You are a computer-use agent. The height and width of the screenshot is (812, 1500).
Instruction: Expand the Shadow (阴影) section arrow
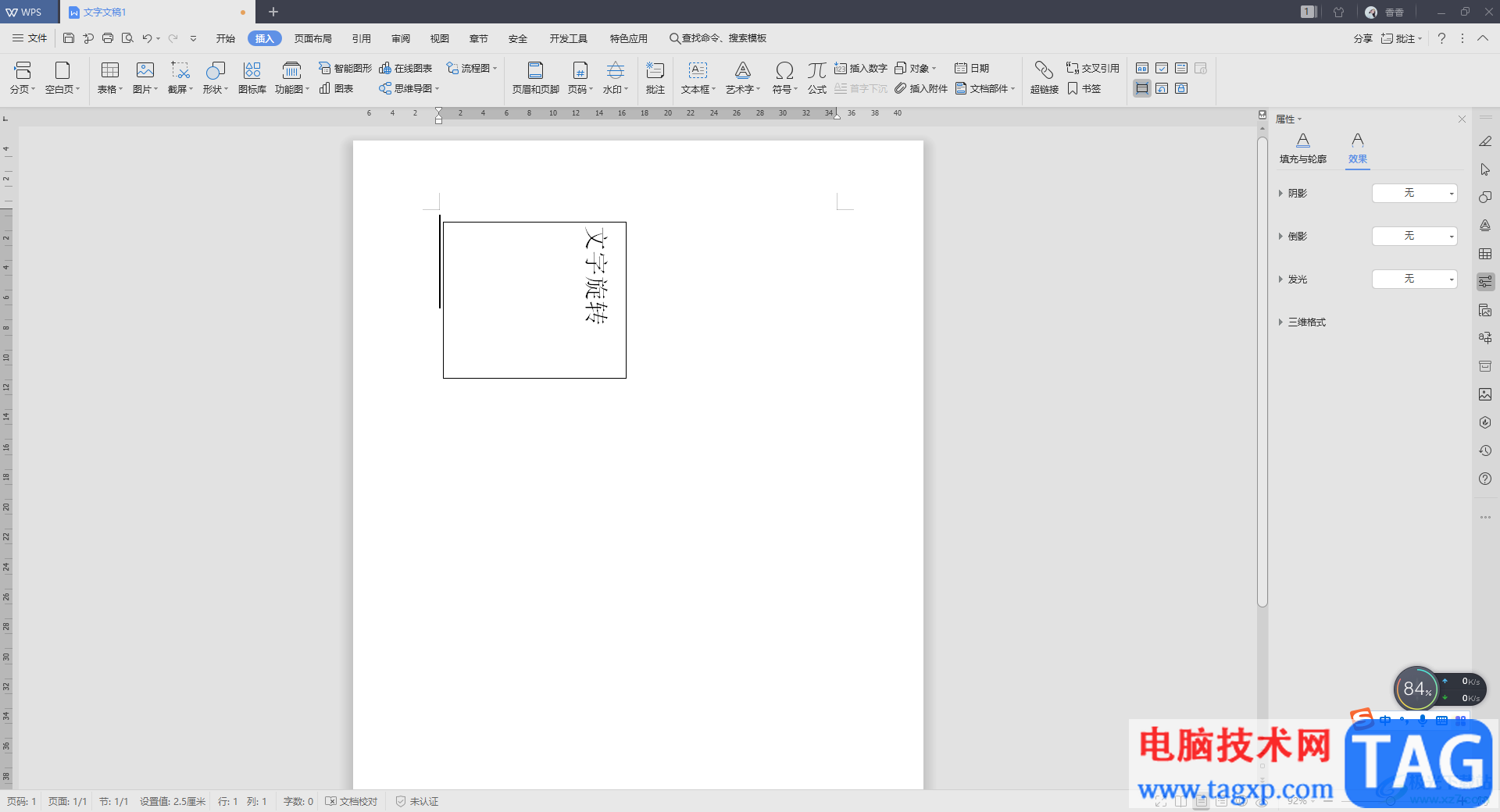pyautogui.click(x=1280, y=194)
